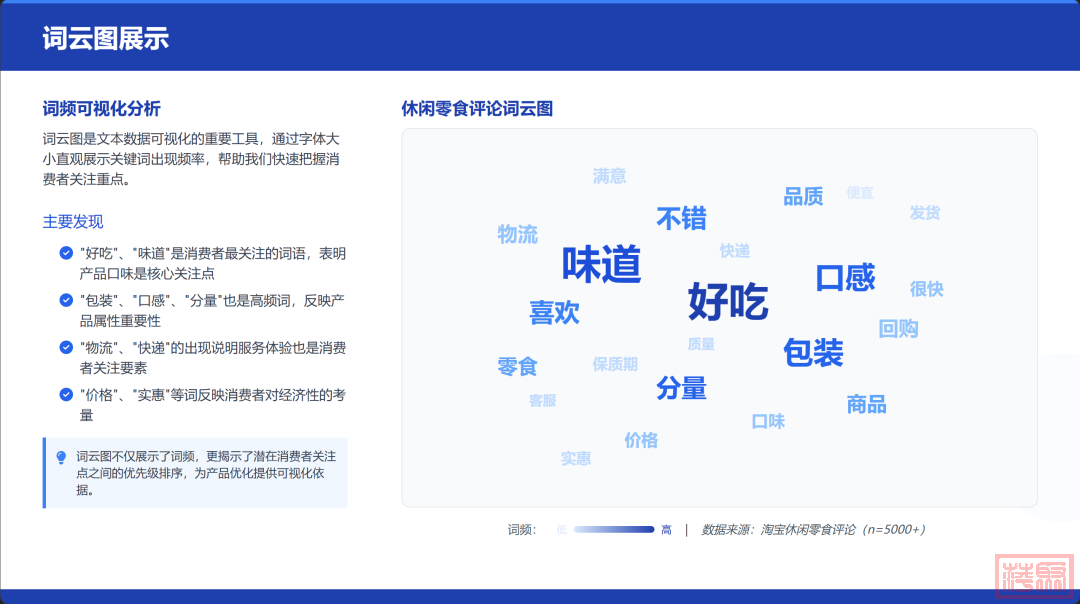This screenshot has height=604, width=1080.
Task: Click the 高 label on frequency legend
Action: (x=666, y=530)
